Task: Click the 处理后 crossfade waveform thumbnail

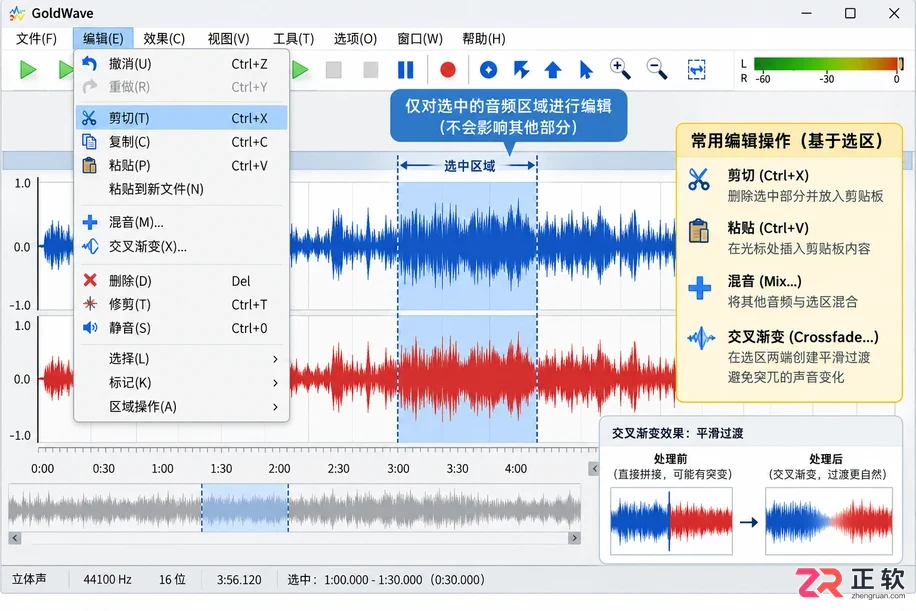Action: [x=829, y=521]
